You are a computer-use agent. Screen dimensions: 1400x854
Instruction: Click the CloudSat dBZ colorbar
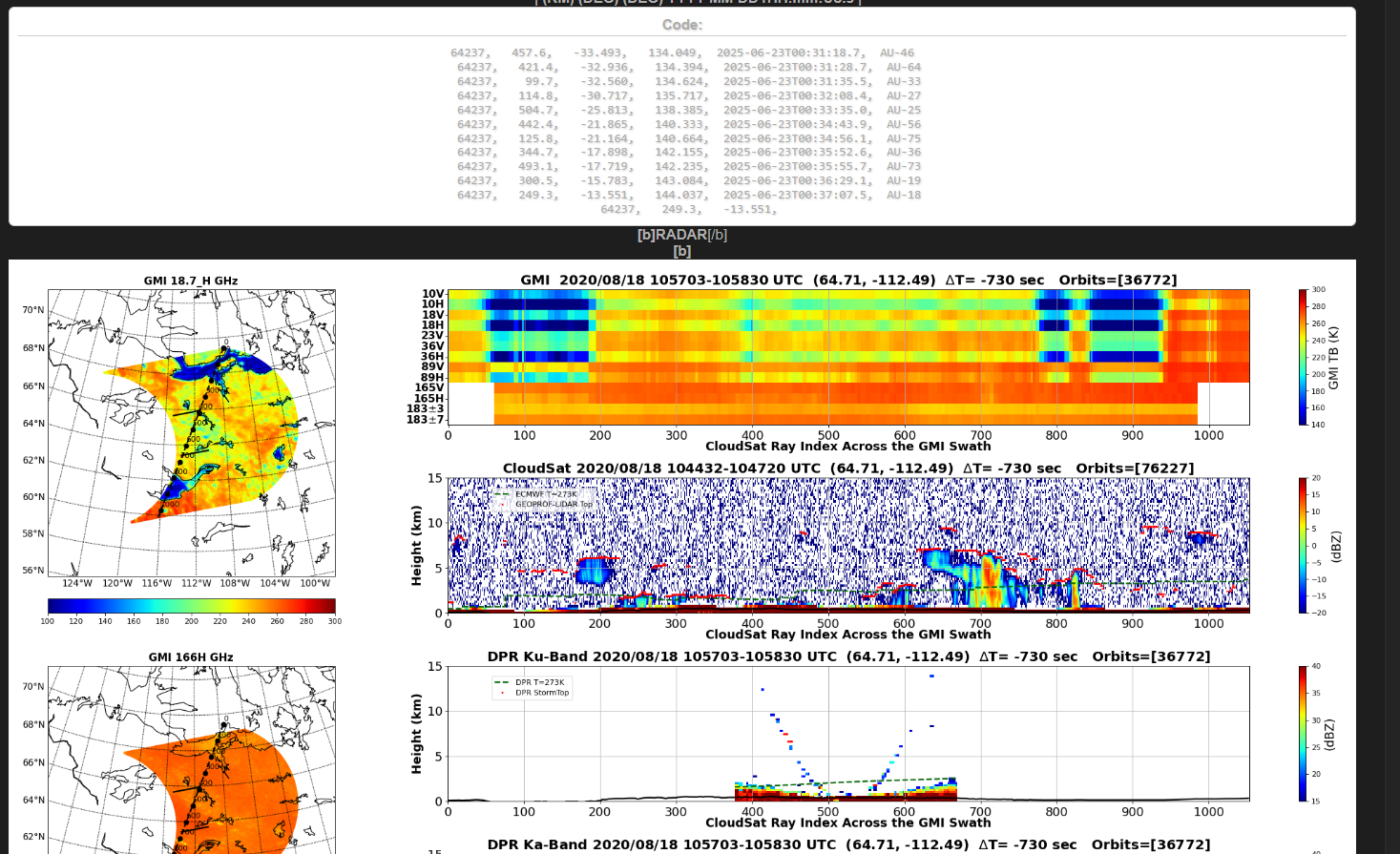[1303, 545]
